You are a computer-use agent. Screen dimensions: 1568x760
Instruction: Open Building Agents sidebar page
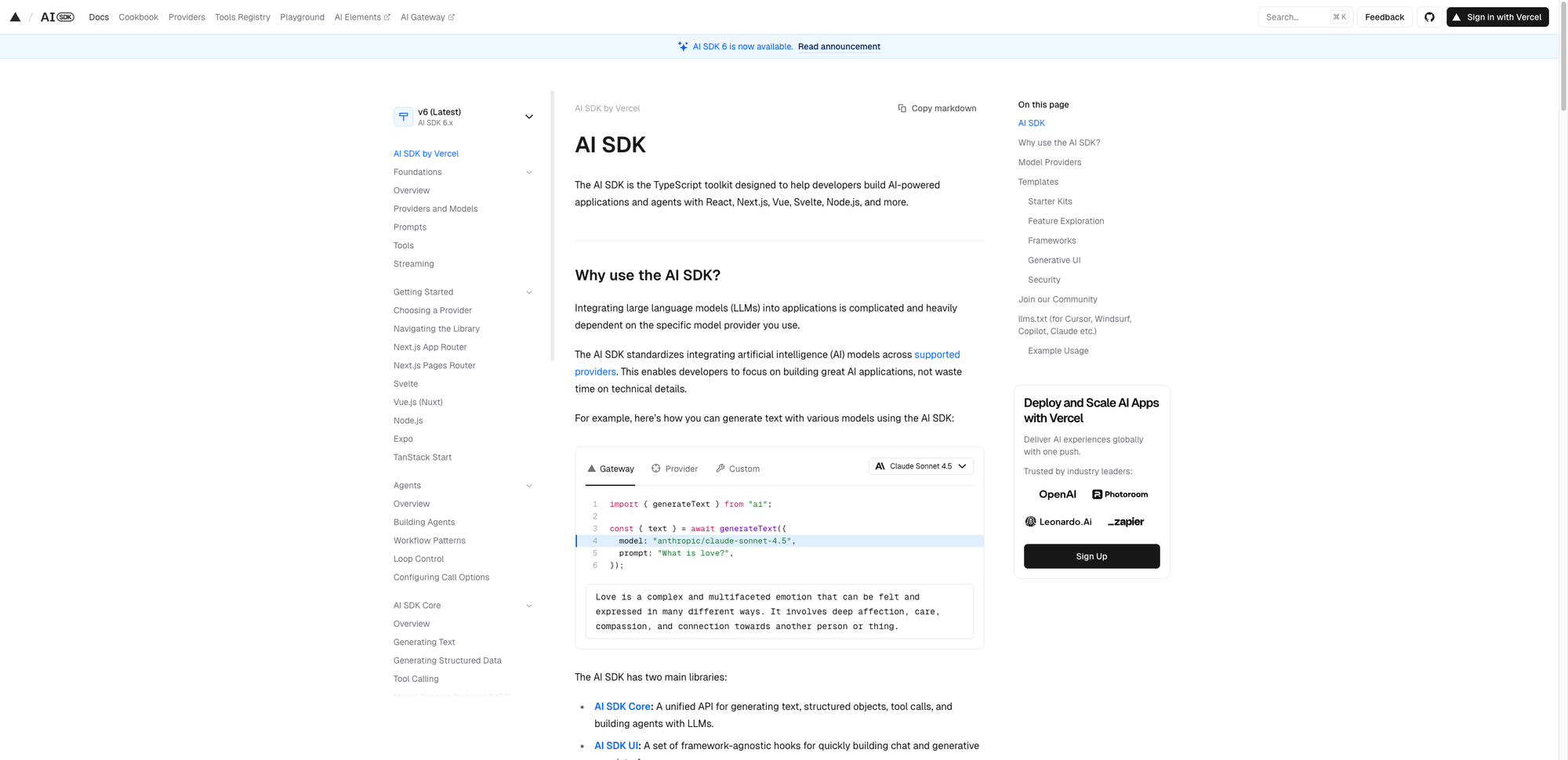tap(424, 523)
